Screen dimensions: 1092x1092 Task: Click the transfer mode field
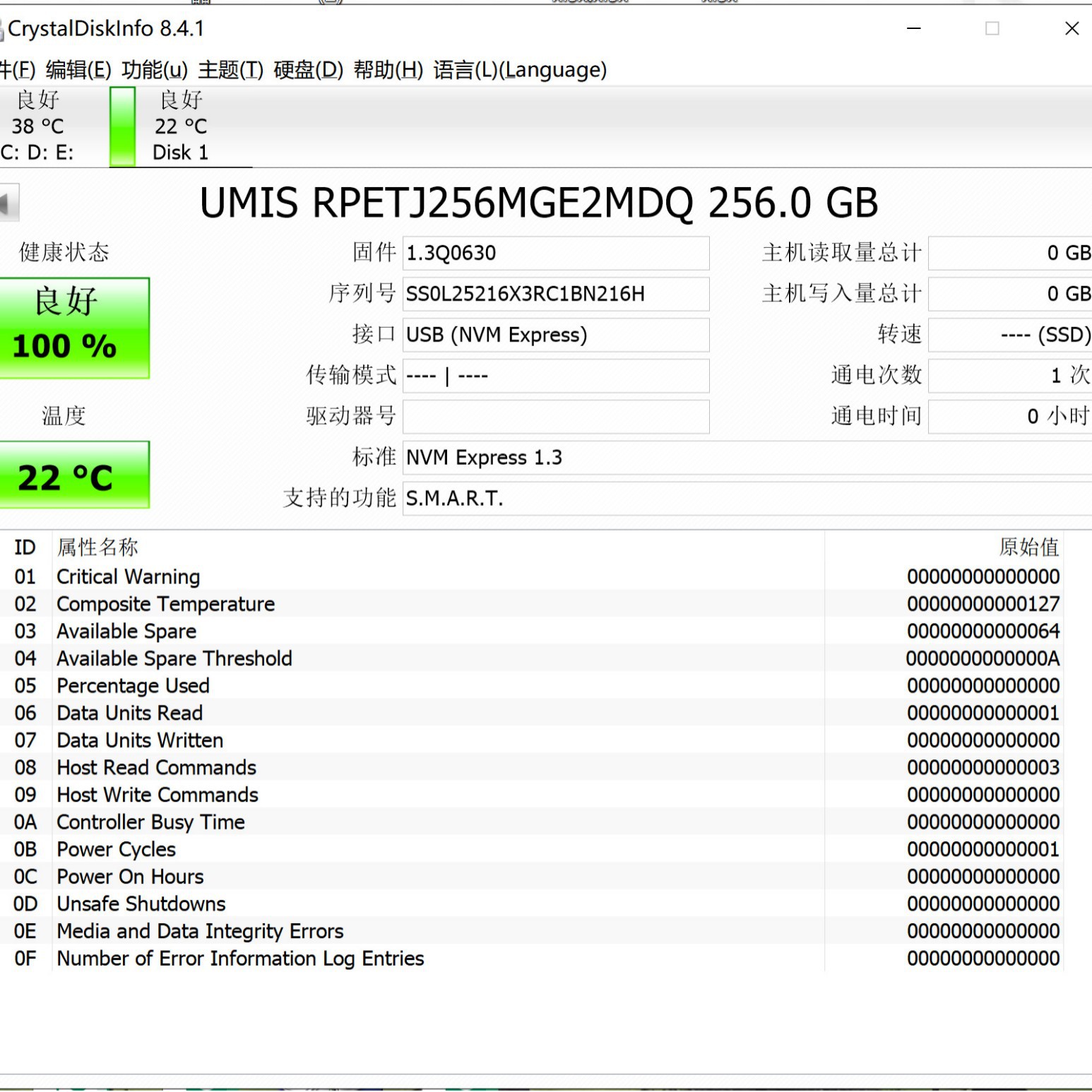click(x=556, y=376)
